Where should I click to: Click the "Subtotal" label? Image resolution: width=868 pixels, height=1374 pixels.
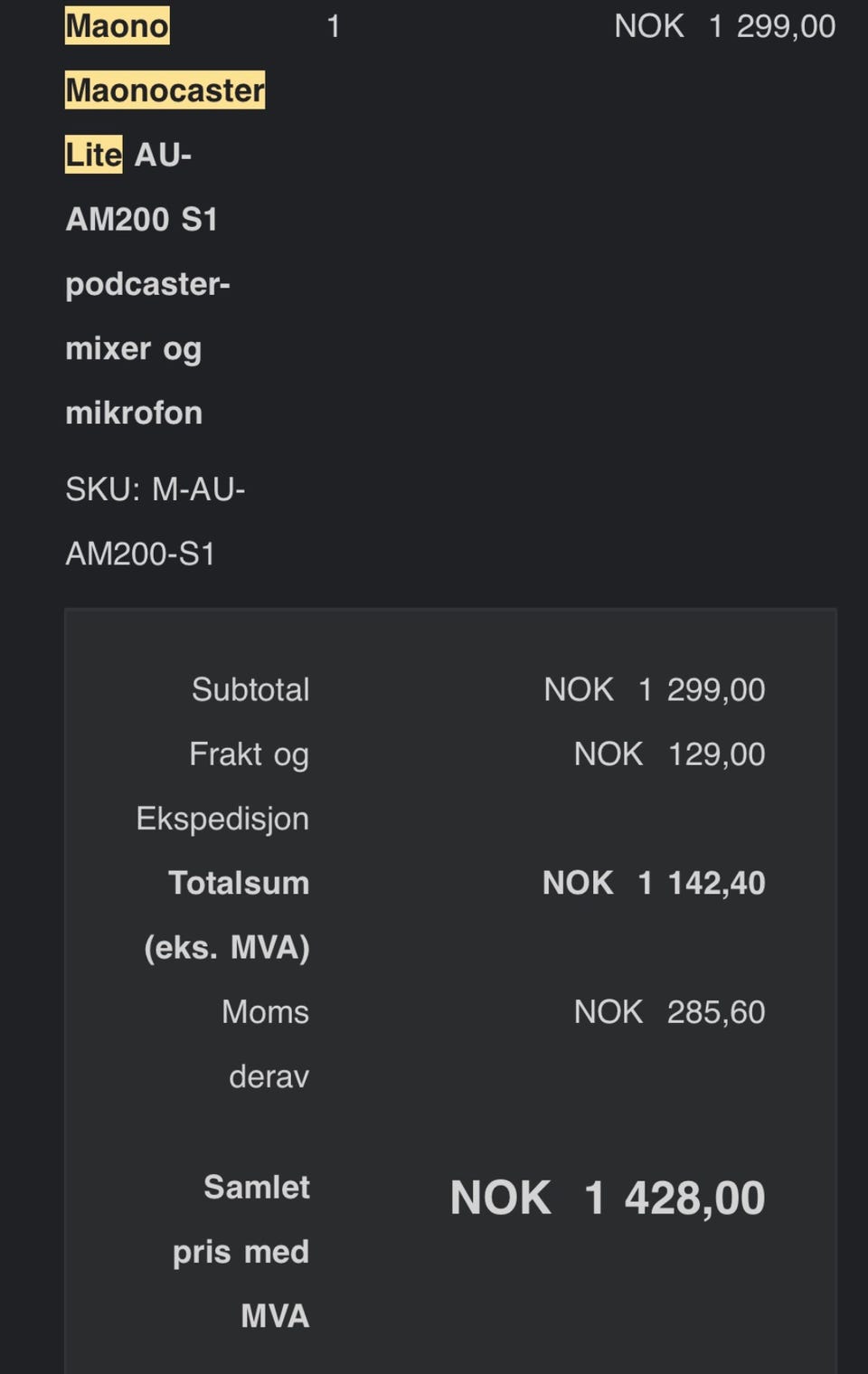(x=250, y=690)
